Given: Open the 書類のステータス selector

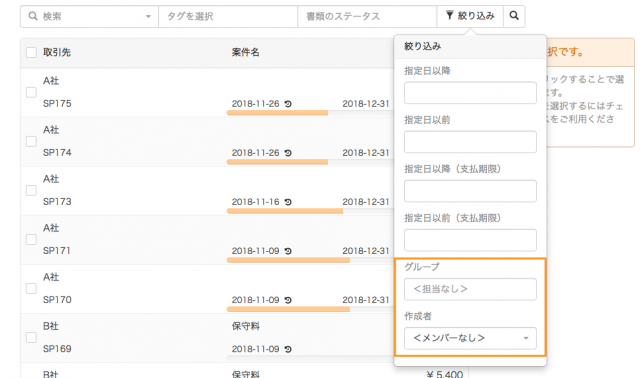Looking at the screenshot, I should point(367,16).
